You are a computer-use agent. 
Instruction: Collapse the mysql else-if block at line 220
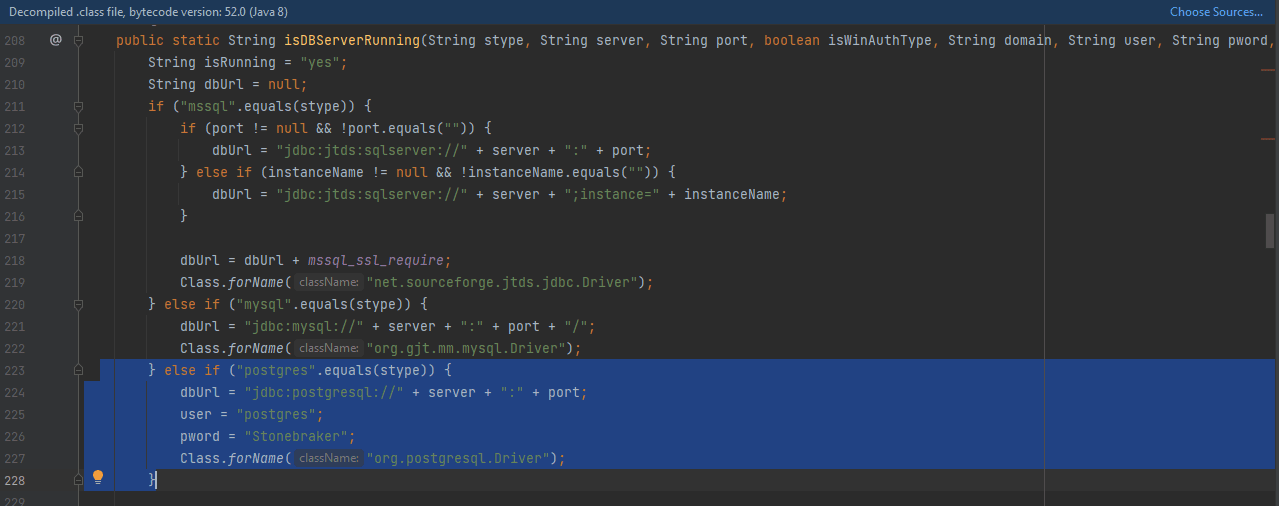tap(78, 305)
